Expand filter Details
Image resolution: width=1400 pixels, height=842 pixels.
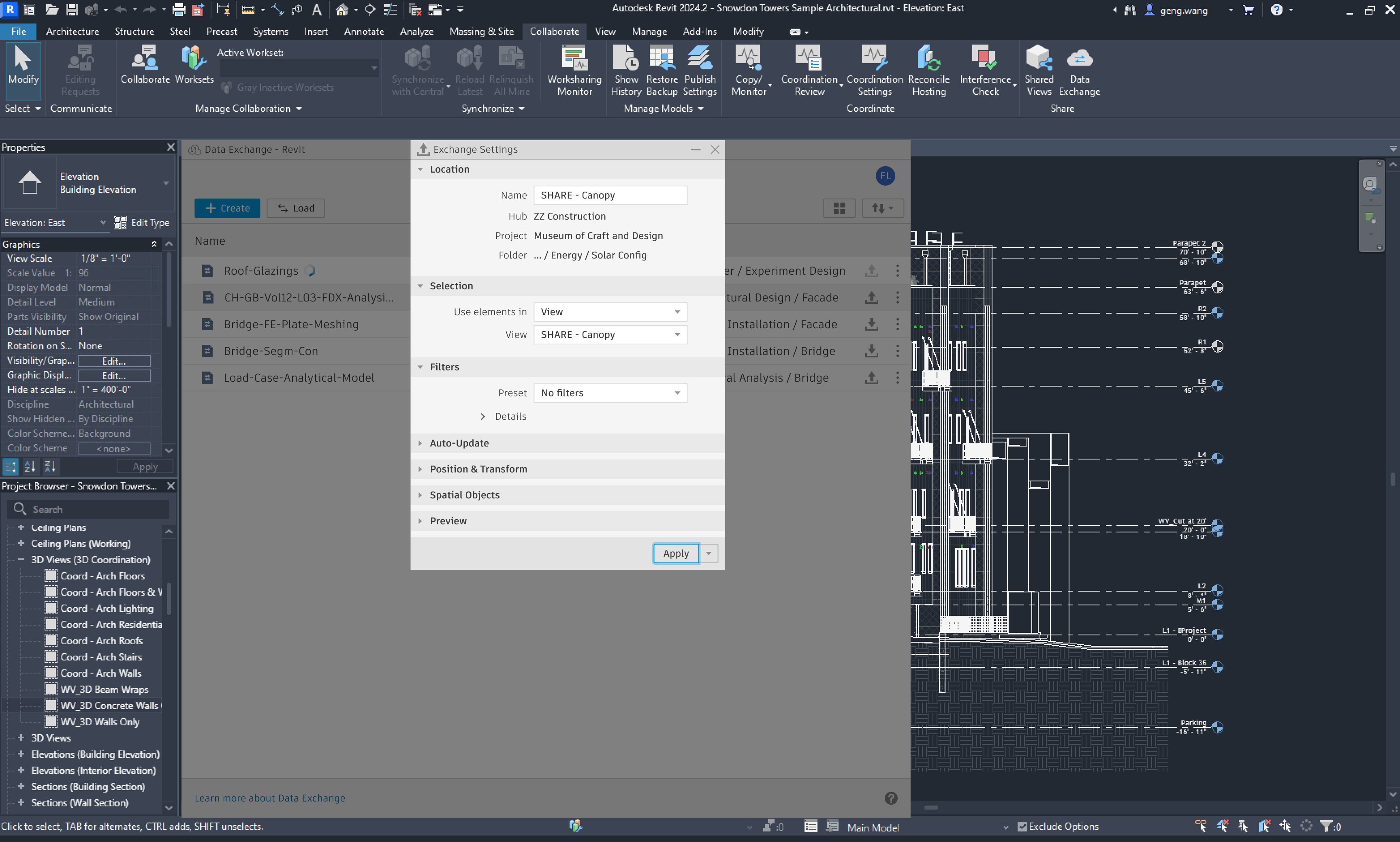[483, 417]
